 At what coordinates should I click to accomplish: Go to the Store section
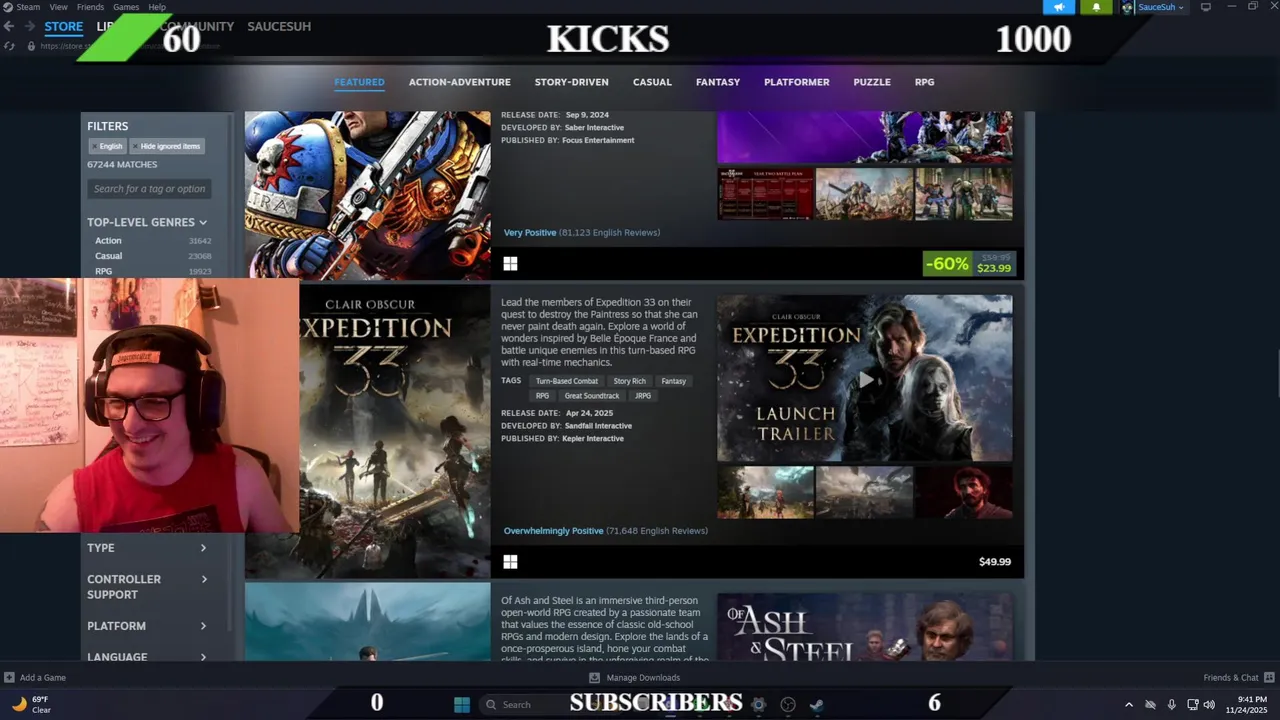(x=64, y=27)
